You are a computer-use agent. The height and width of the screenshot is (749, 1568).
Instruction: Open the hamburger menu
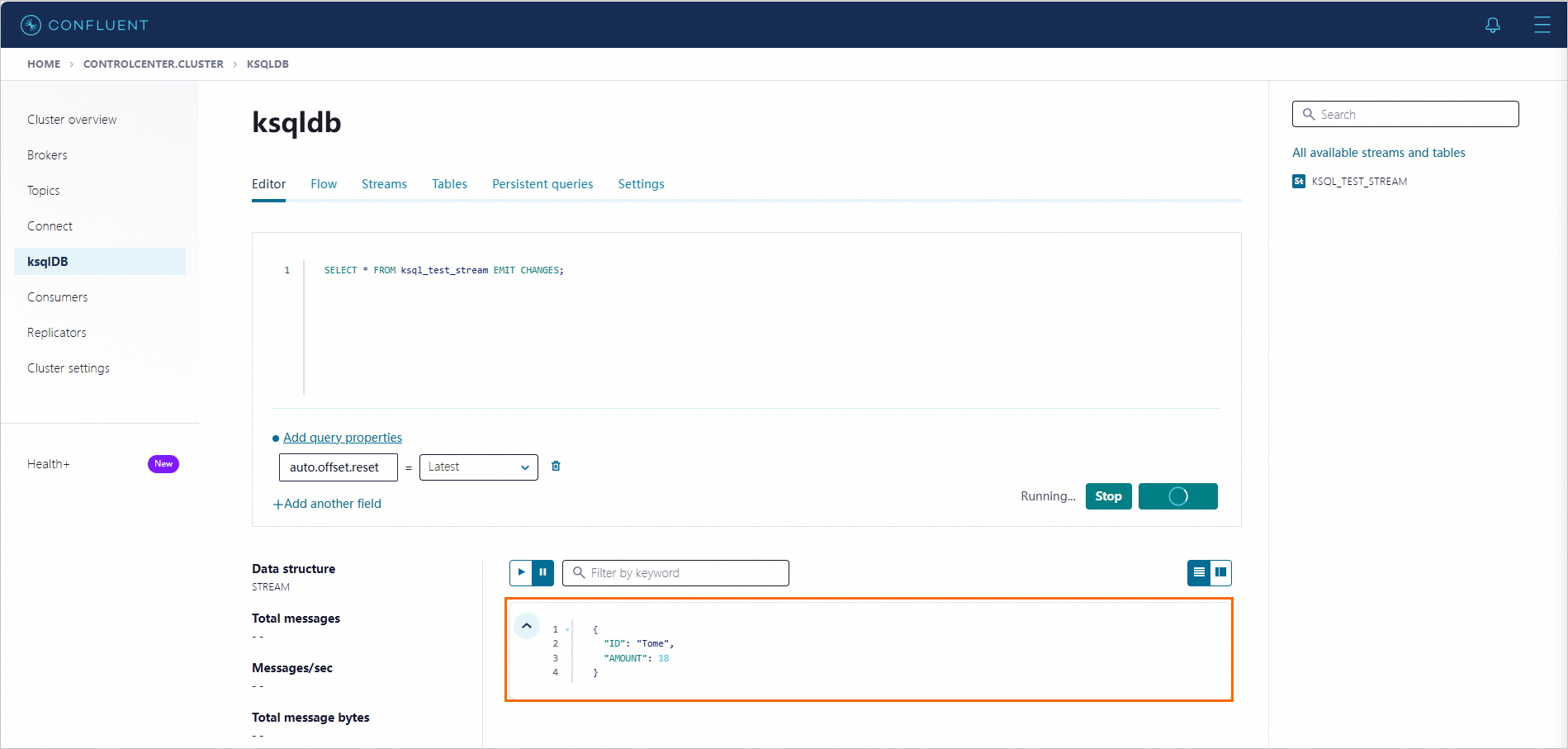point(1542,25)
